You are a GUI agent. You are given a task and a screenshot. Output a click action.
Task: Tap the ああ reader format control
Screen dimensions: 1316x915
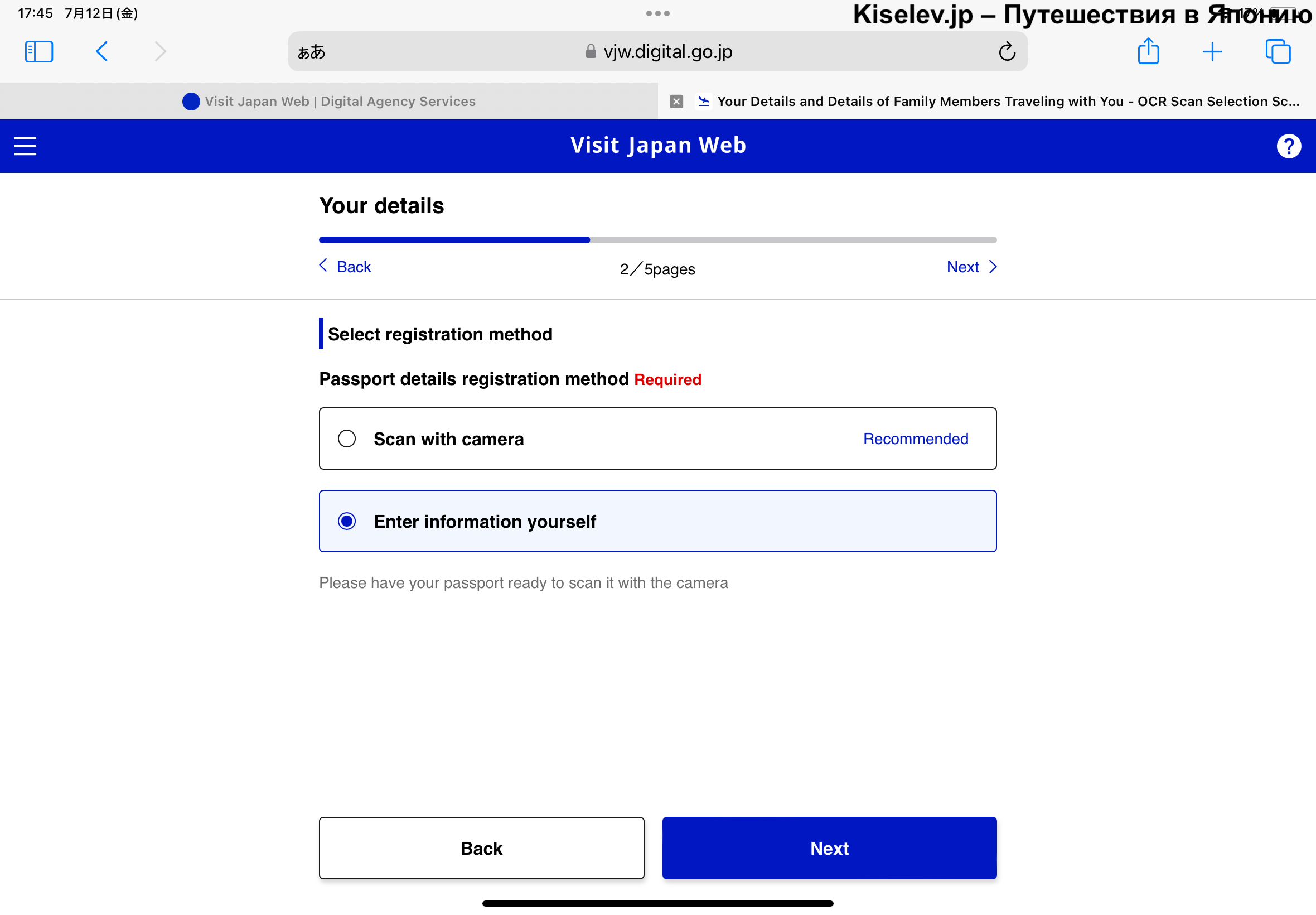click(x=311, y=52)
